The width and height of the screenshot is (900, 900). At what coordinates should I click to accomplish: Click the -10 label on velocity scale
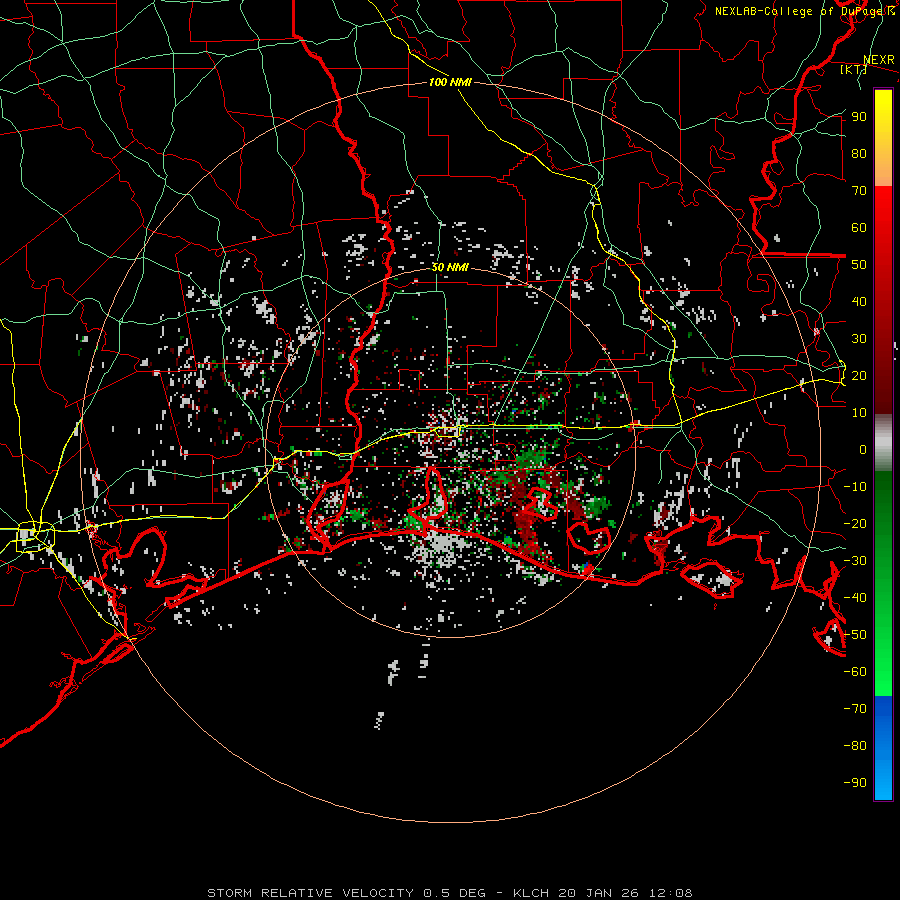coord(855,487)
